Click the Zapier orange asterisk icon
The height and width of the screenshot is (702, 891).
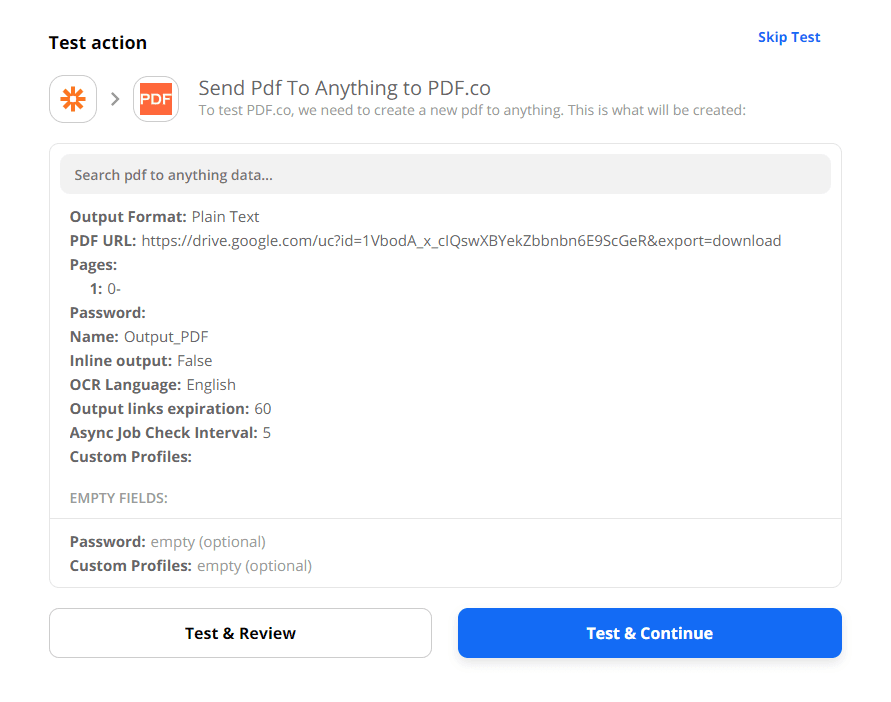click(x=73, y=99)
